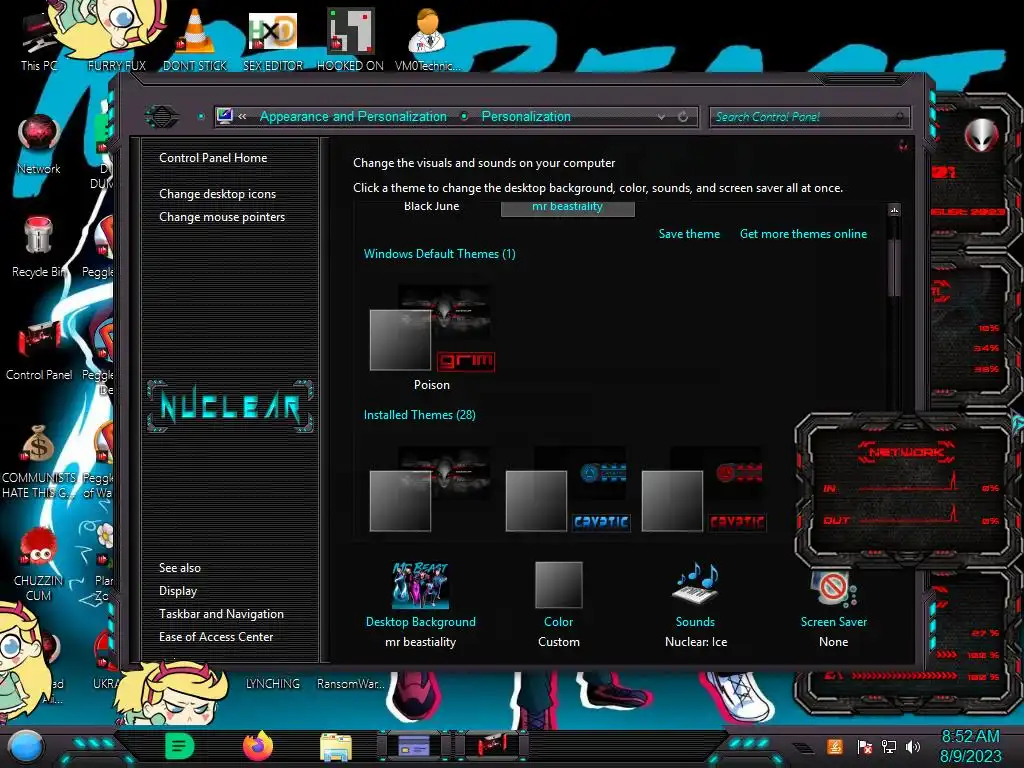1024x768 pixels.
Task: Open the Display link under See also
Action: click(178, 591)
